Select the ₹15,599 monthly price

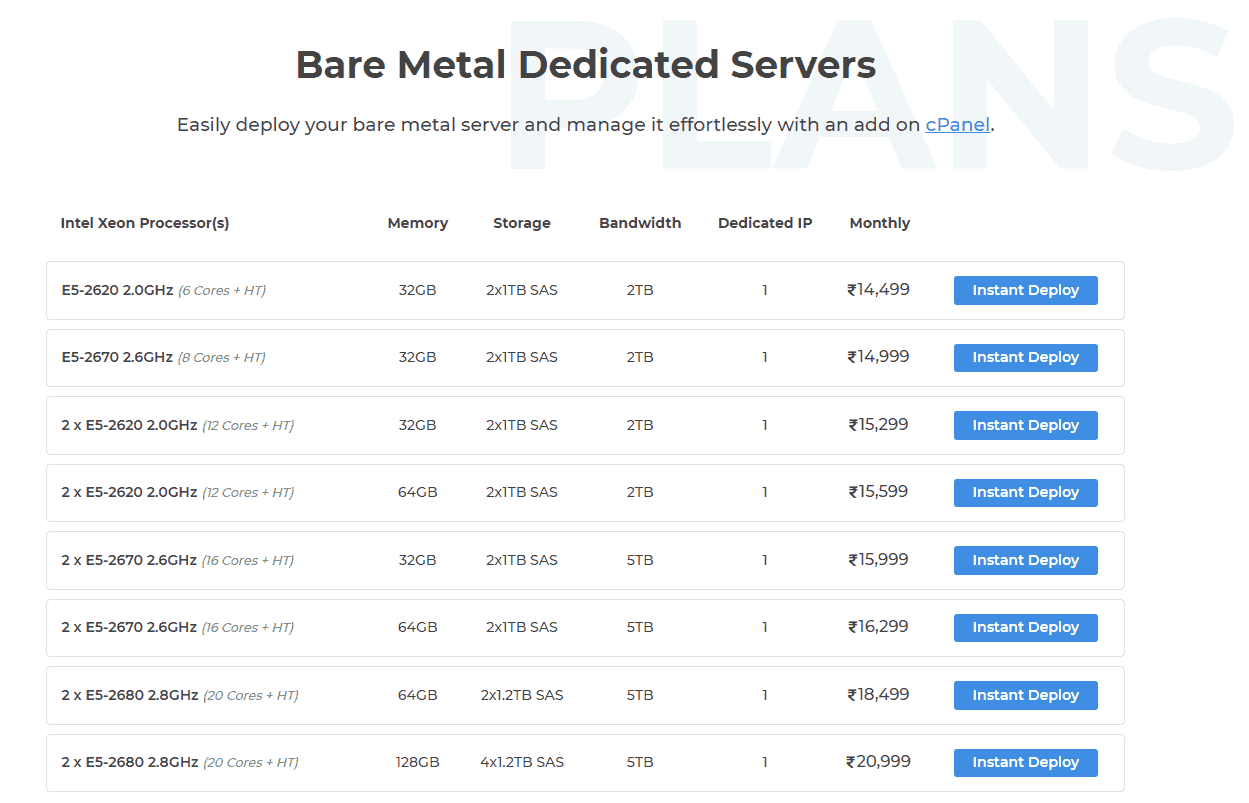(x=879, y=492)
